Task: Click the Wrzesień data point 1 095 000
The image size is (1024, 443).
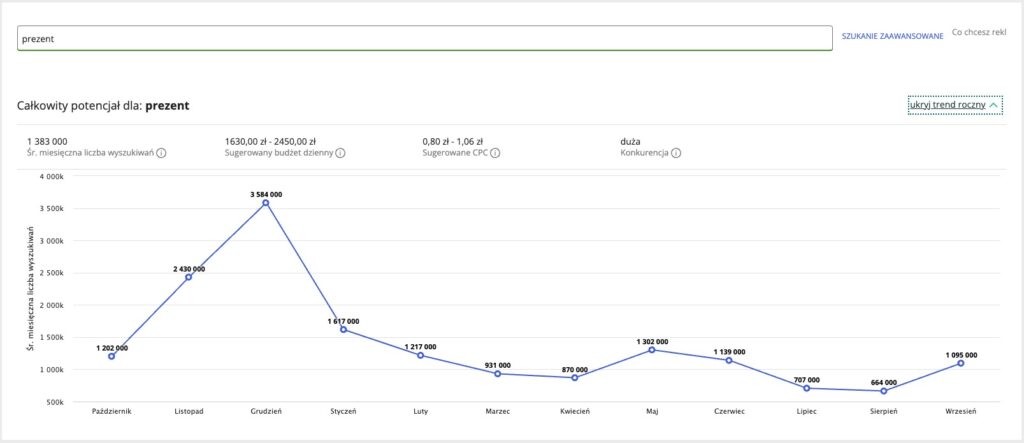Action: click(960, 363)
